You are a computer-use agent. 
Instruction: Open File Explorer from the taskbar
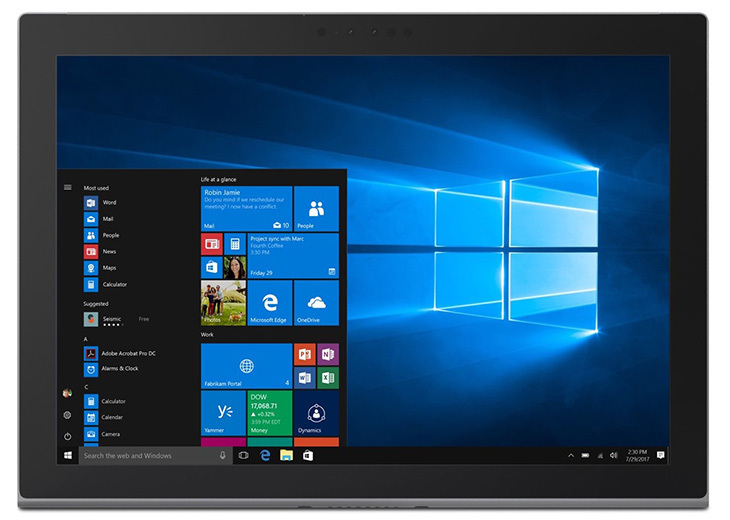pyautogui.click(x=286, y=455)
